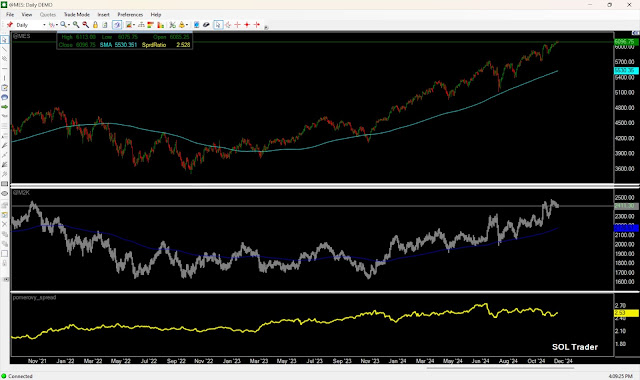Toggle the lock drawings icon in sidebar
The image size is (640, 380).
point(4,263)
